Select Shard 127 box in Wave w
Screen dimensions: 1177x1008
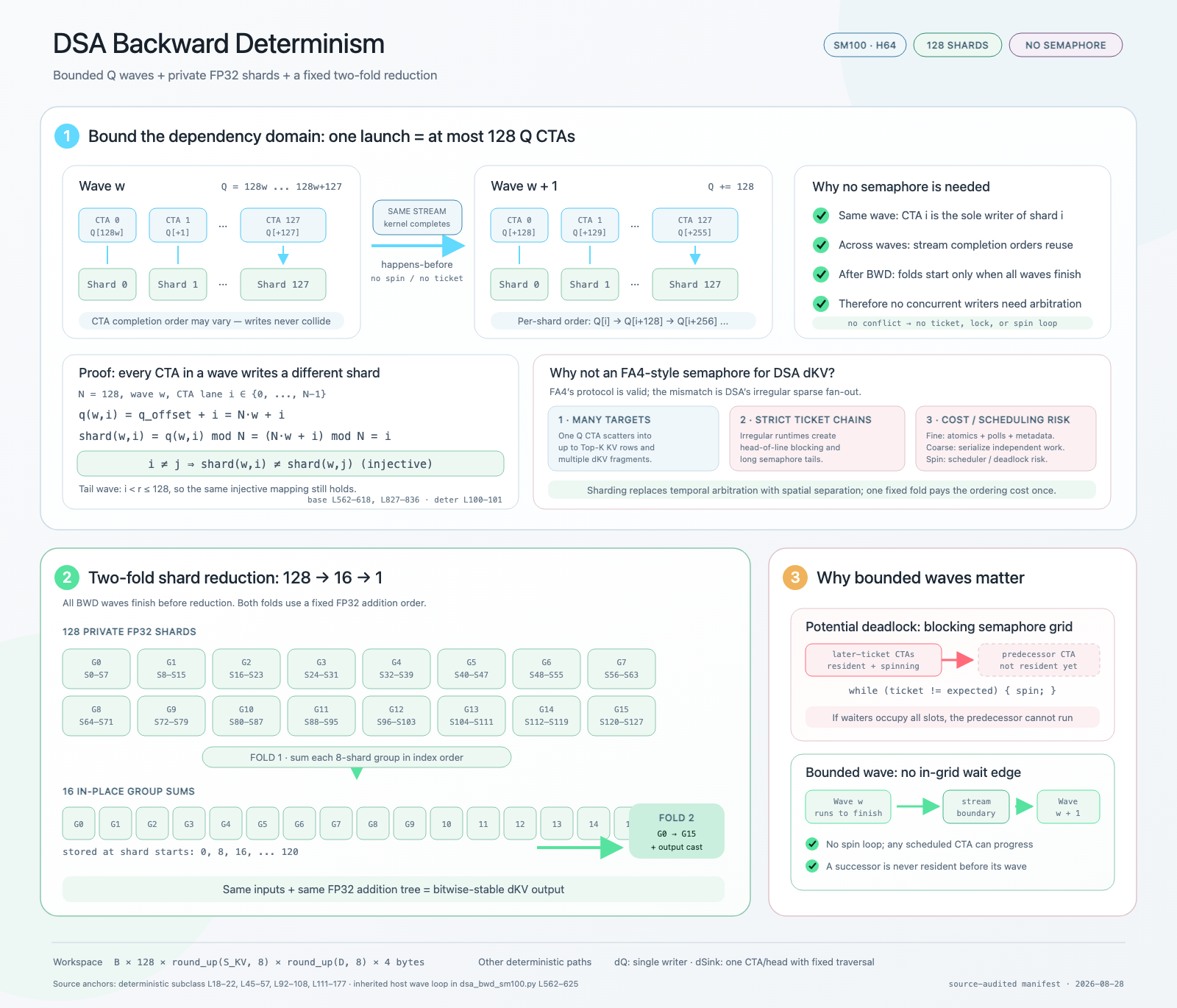point(282,285)
